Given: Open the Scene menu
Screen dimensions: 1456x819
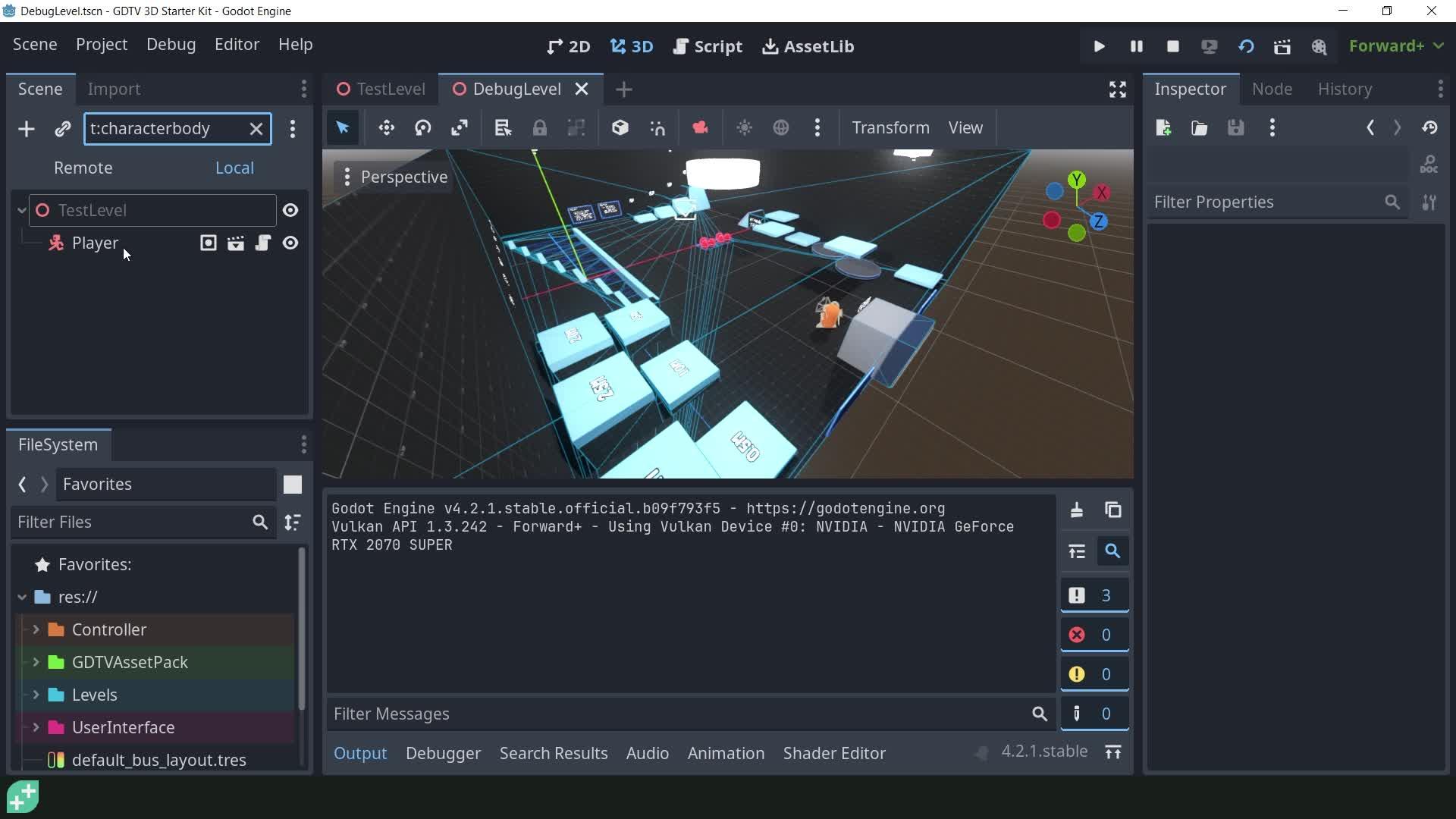Looking at the screenshot, I should pyautogui.click(x=35, y=44).
